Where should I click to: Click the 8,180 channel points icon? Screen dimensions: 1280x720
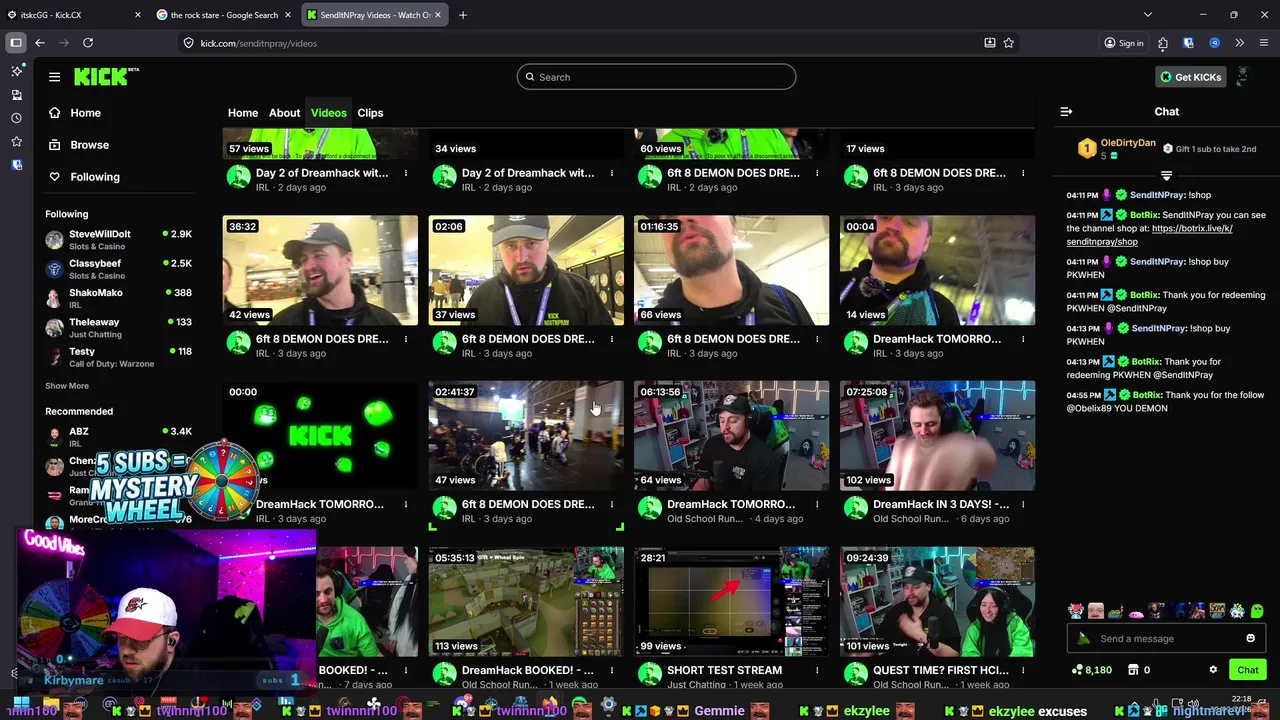[x=1091, y=670]
